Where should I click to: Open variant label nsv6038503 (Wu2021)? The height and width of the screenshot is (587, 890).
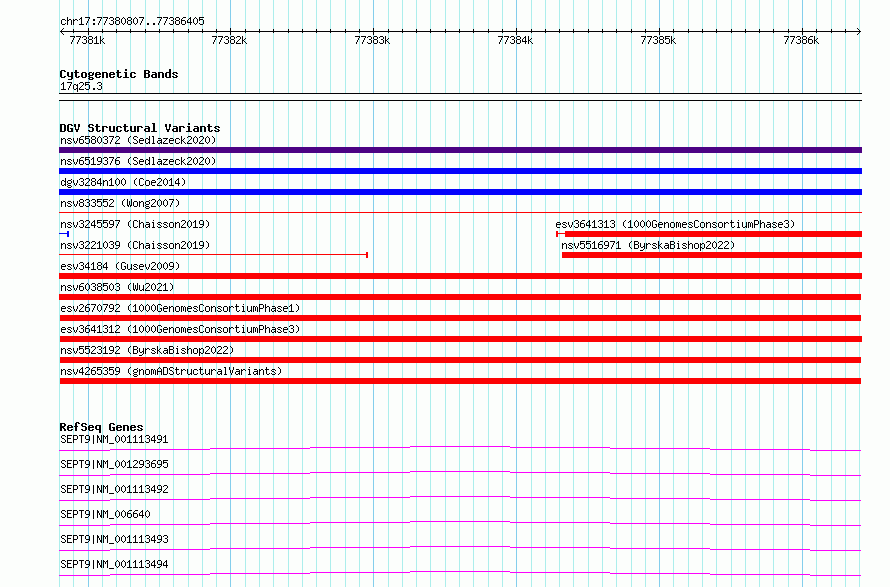coord(117,287)
